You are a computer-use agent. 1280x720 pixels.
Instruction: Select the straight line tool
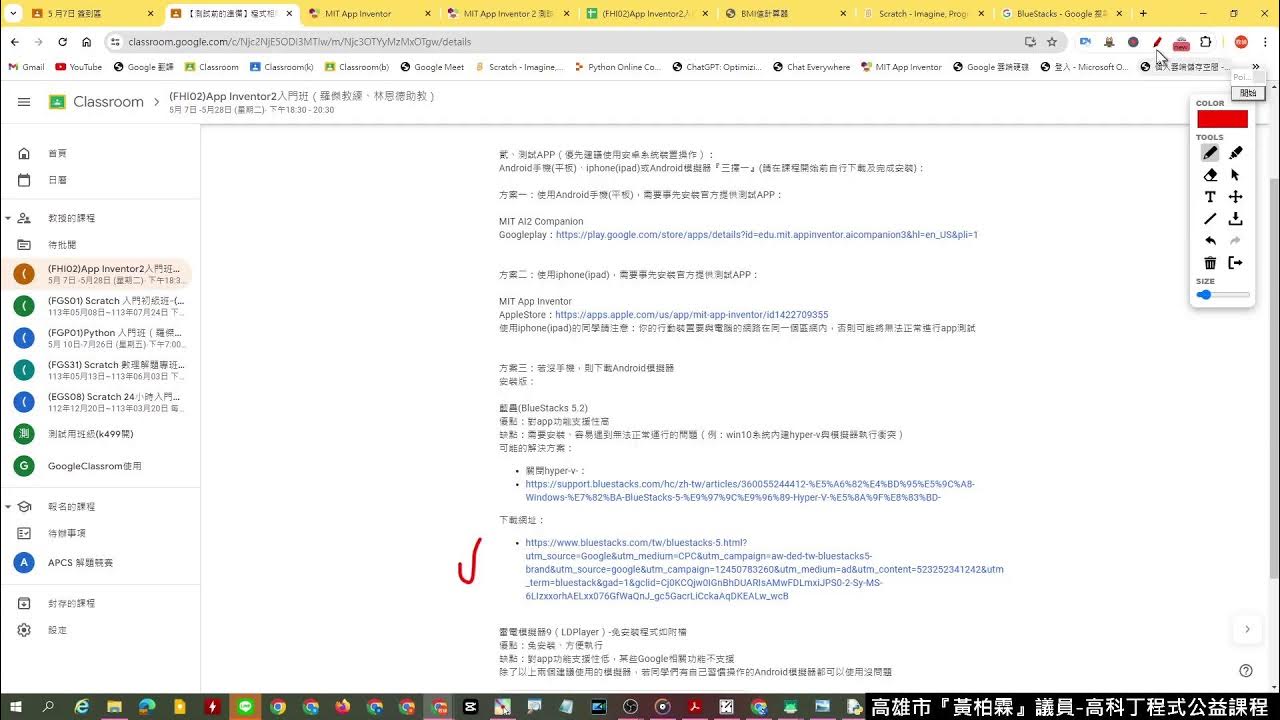tap(1210, 219)
